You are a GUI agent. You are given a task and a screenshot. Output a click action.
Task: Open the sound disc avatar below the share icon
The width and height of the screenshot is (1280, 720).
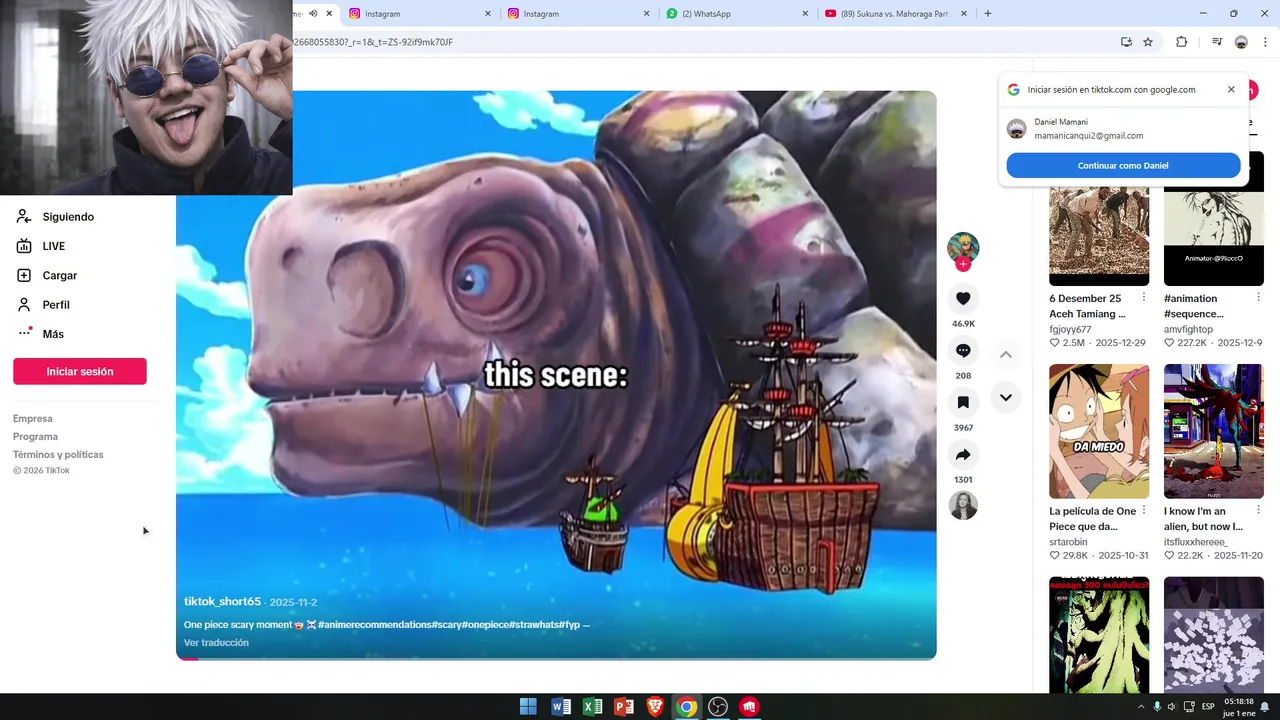tap(963, 505)
